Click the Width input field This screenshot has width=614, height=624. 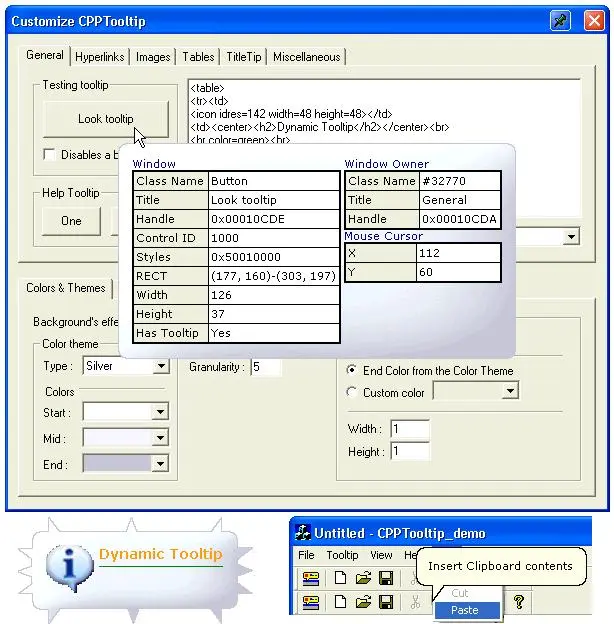click(409, 429)
